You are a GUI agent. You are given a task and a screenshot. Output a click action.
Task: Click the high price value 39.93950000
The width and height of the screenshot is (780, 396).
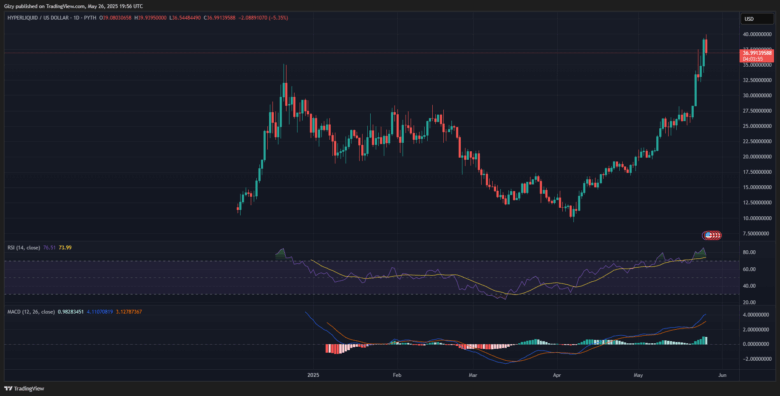[x=152, y=18]
